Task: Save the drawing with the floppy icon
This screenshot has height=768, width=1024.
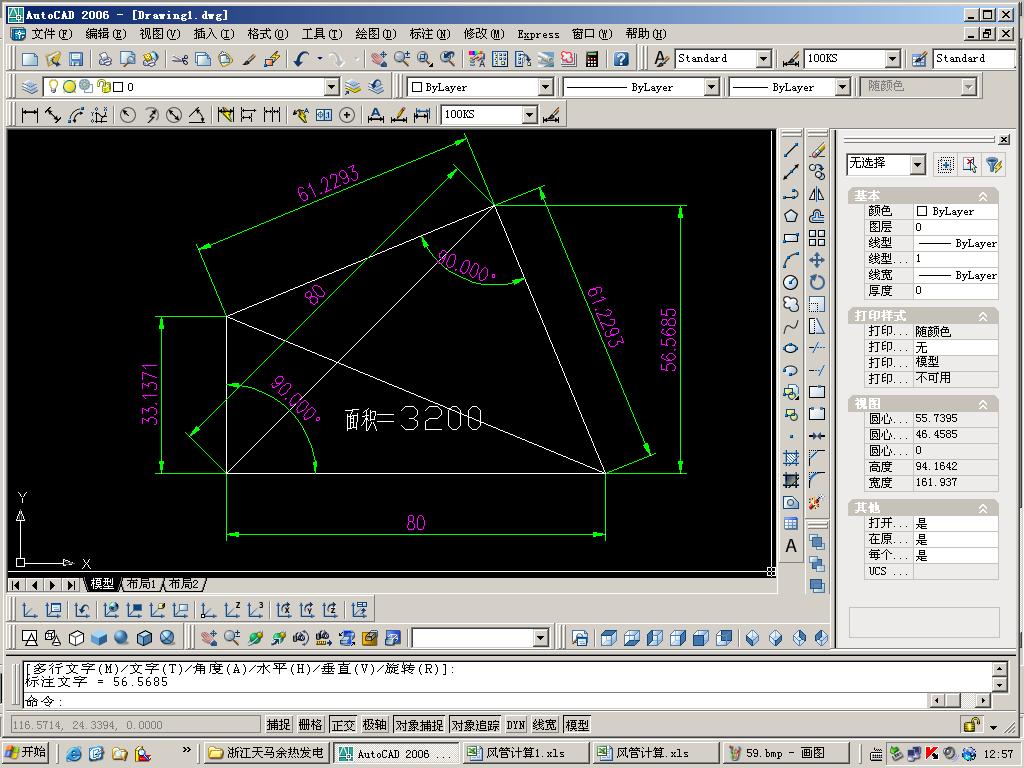Action: click(76, 59)
